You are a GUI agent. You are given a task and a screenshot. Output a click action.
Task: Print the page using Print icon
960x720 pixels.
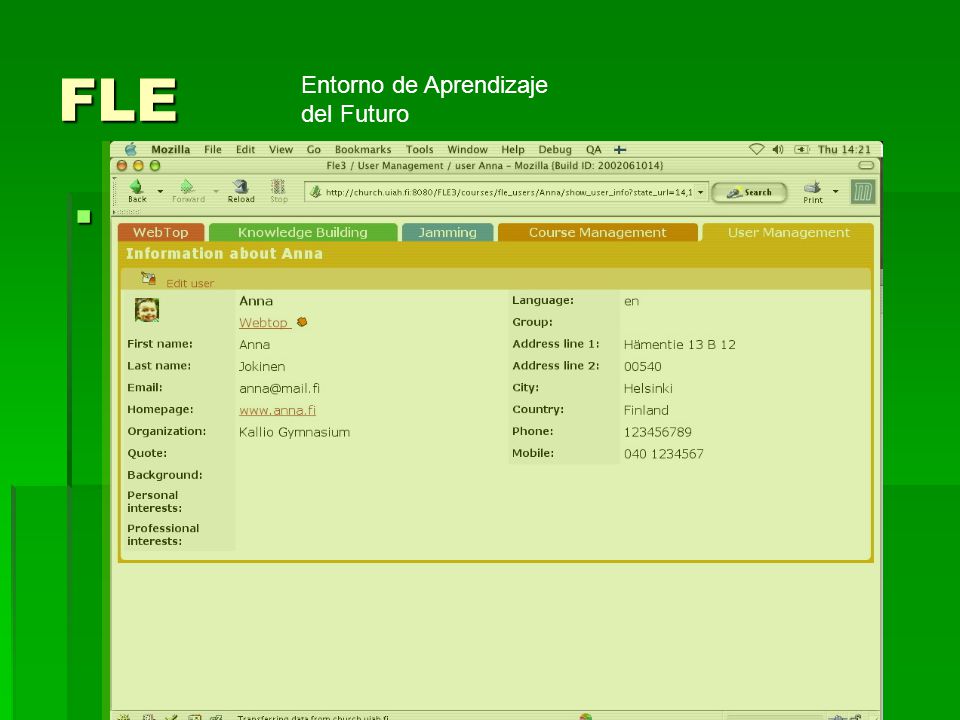click(812, 187)
